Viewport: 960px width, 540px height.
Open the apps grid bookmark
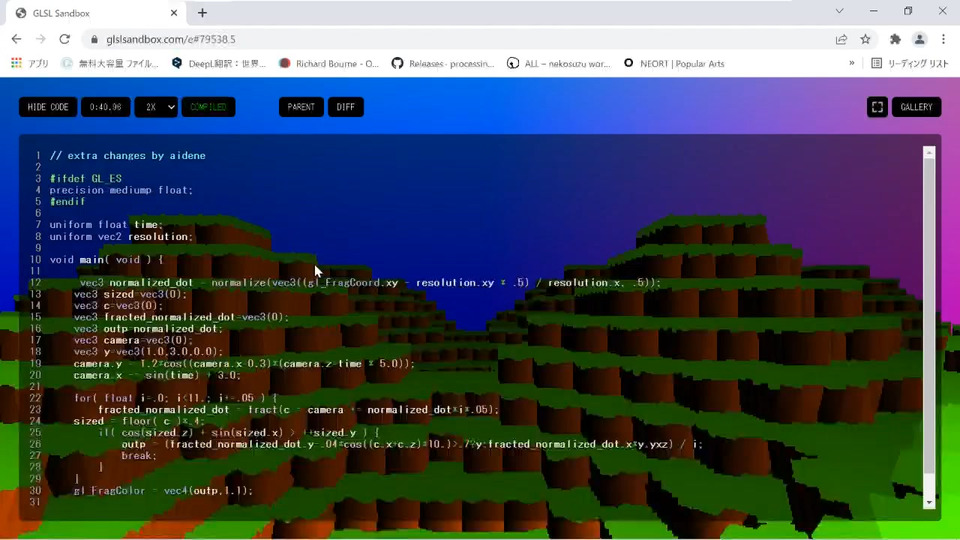coord(30,63)
